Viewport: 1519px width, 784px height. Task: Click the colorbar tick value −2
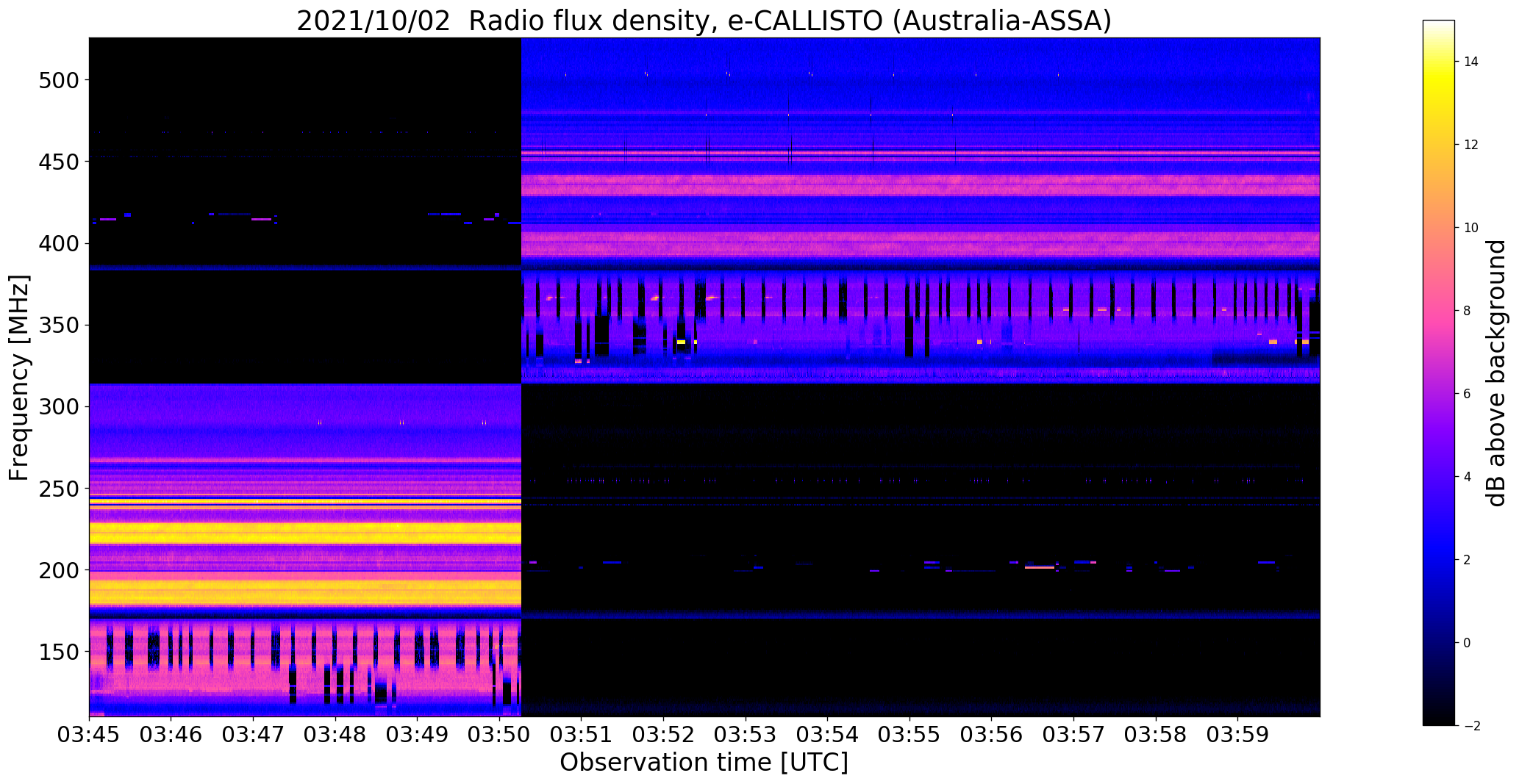1470,726
